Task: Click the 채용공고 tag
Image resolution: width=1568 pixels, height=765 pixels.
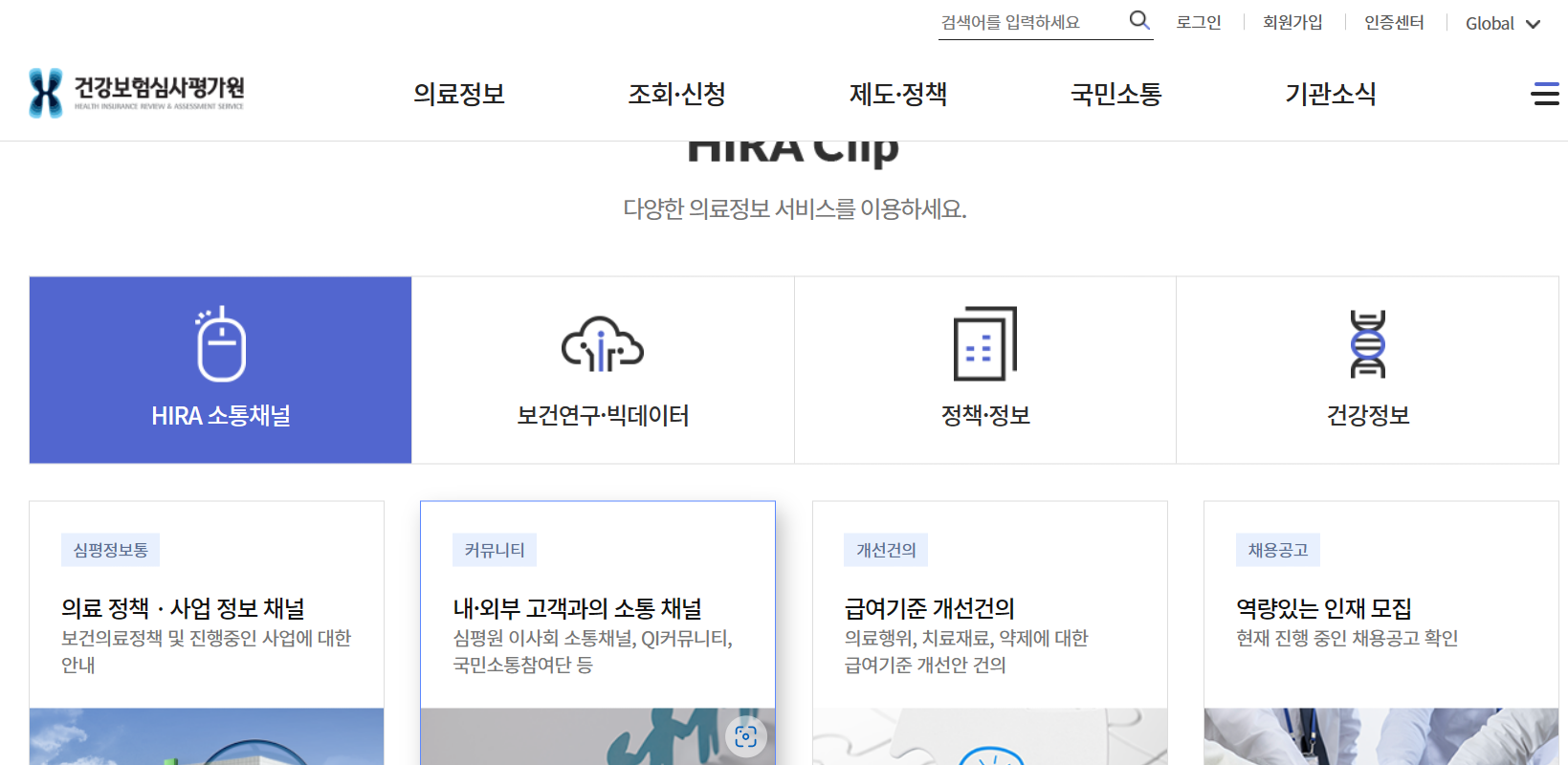Action: 1278,550
